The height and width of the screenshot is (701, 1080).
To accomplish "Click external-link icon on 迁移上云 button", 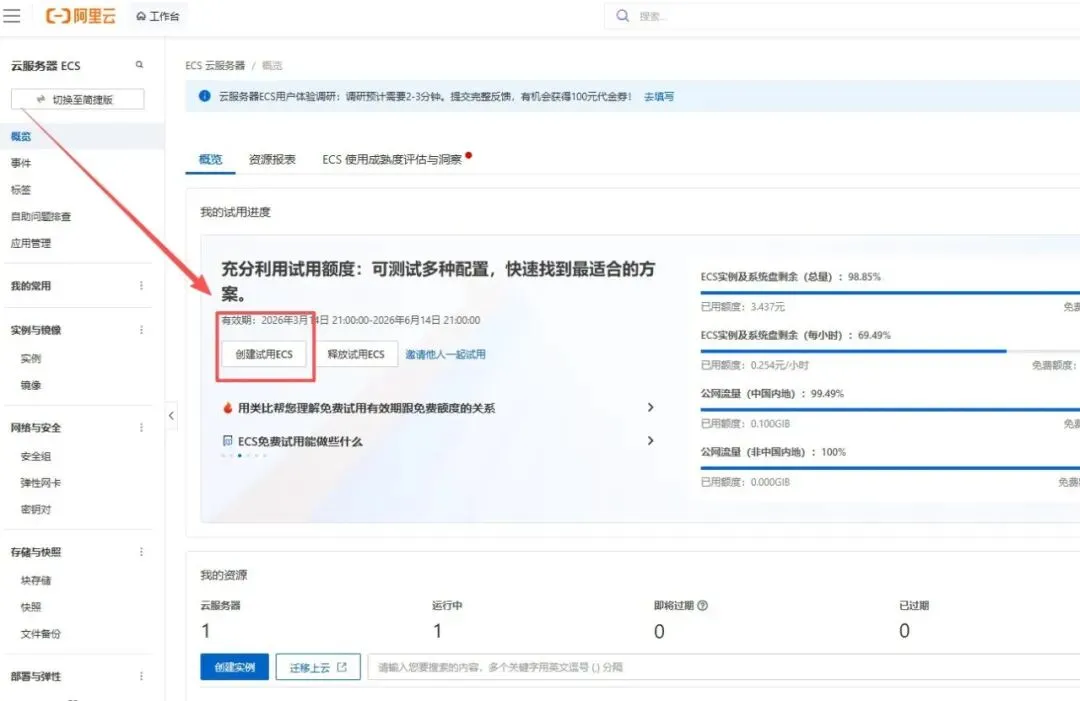I will point(342,667).
